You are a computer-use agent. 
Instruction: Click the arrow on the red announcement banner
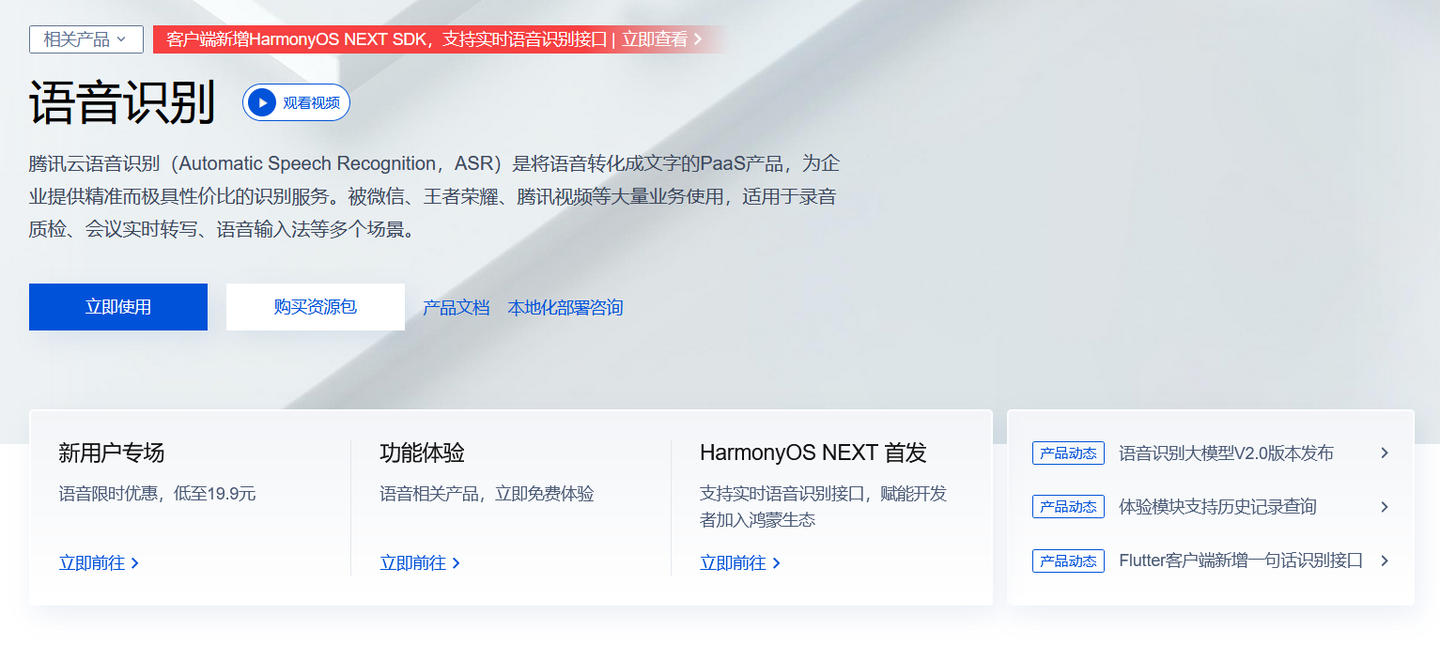click(x=698, y=40)
